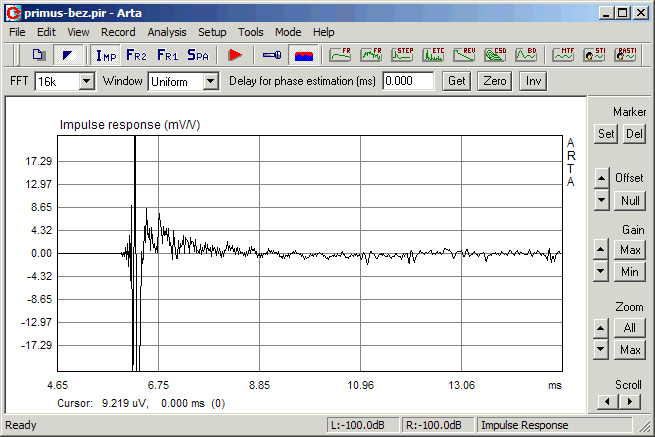This screenshot has width=655, height=437.
Task: Open the RASTI analysis icon
Action: point(625,55)
